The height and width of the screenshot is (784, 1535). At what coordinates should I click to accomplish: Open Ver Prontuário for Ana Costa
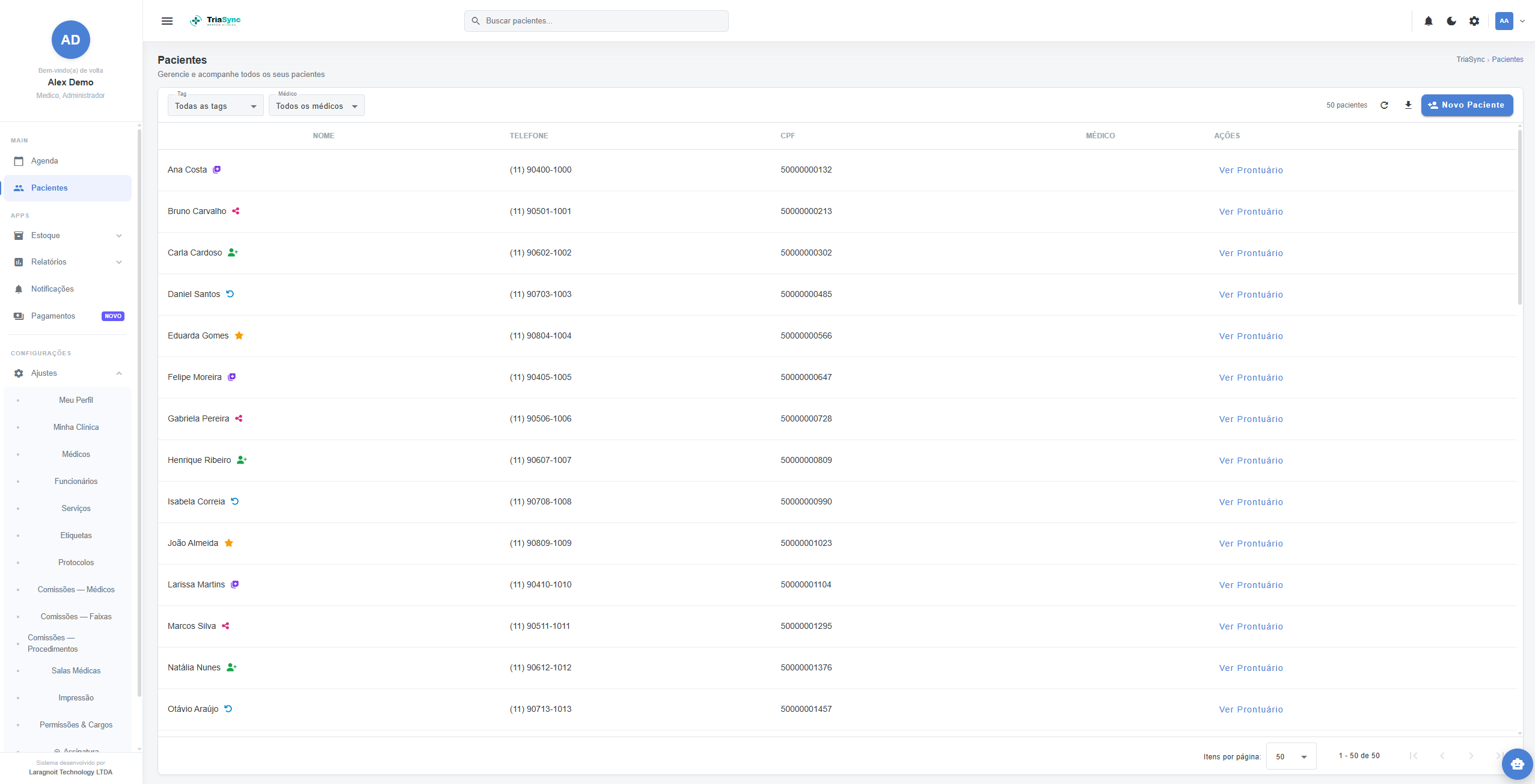(1251, 170)
